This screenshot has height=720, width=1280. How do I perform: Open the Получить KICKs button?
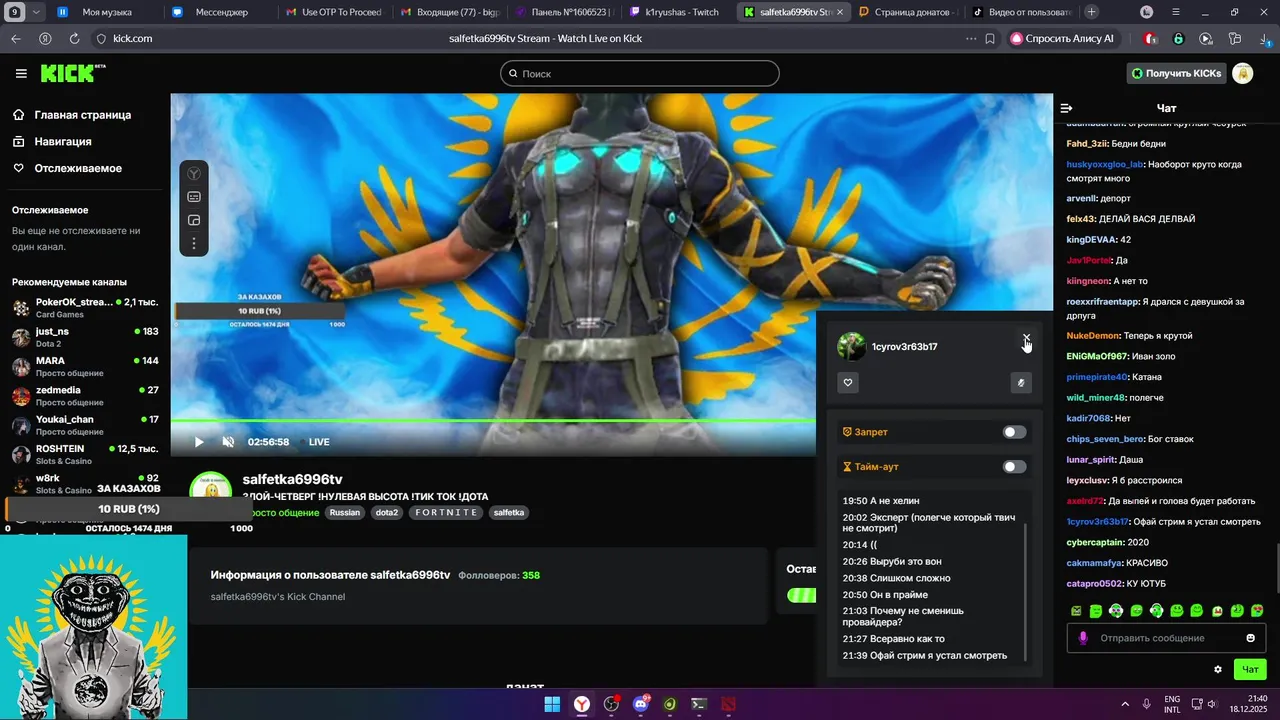[1177, 73]
